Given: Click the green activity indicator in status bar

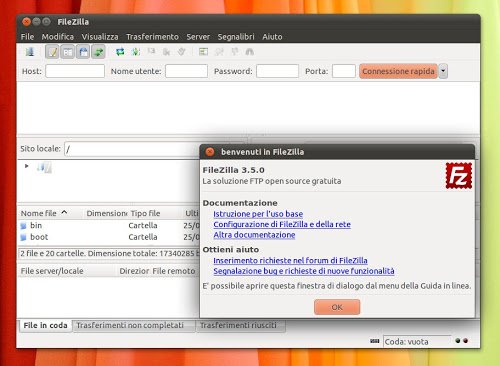Looking at the screenshot, I should 458,340.
